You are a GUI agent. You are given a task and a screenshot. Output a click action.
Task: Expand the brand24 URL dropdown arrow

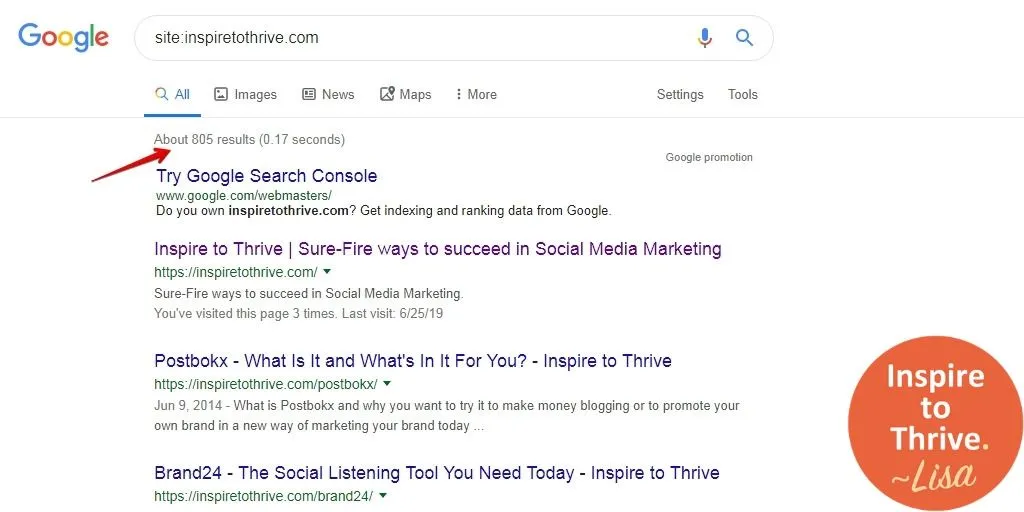(383, 495)
